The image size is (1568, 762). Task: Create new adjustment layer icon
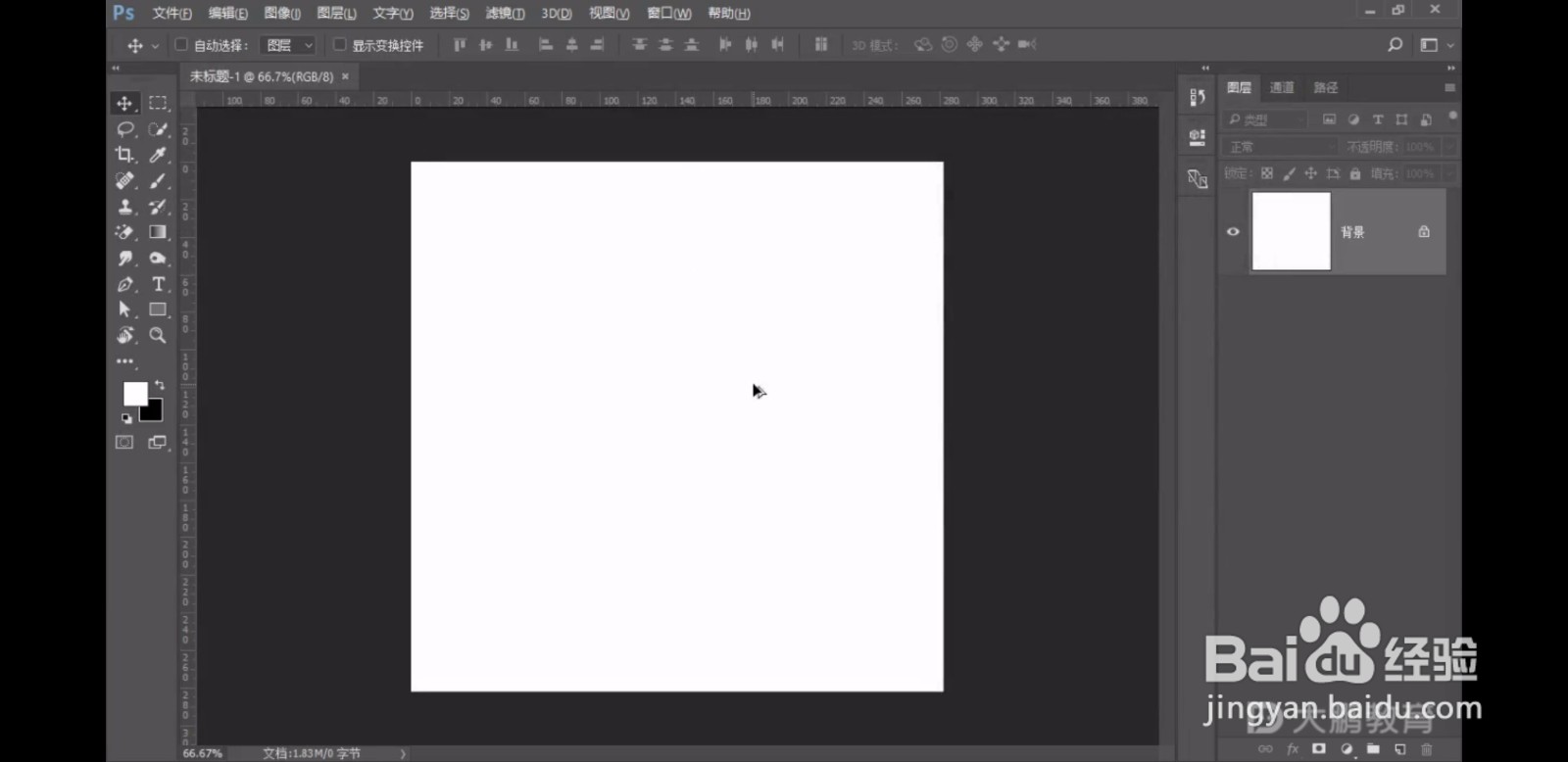pos(1347,749)
